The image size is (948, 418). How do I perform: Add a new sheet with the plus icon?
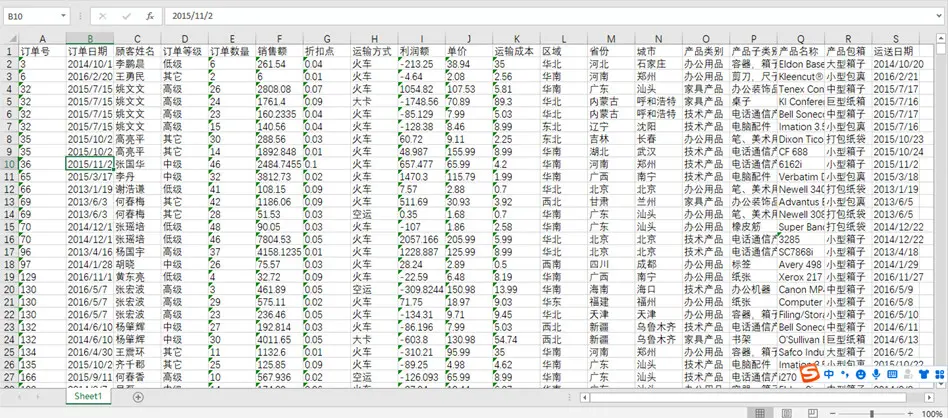tap(138, 397)
